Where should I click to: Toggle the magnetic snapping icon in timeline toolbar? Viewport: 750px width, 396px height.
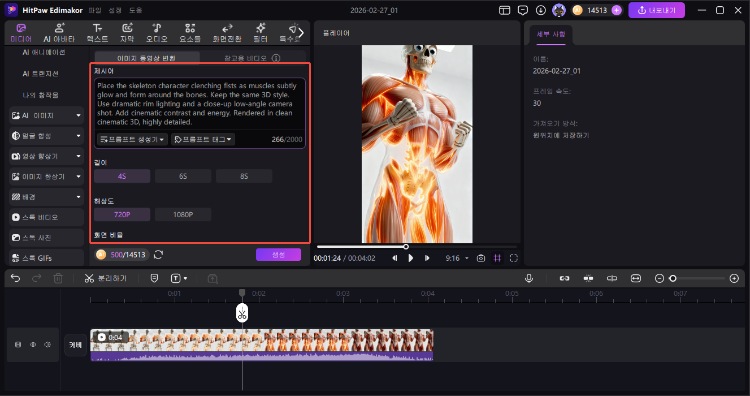[x=588, y=278]
